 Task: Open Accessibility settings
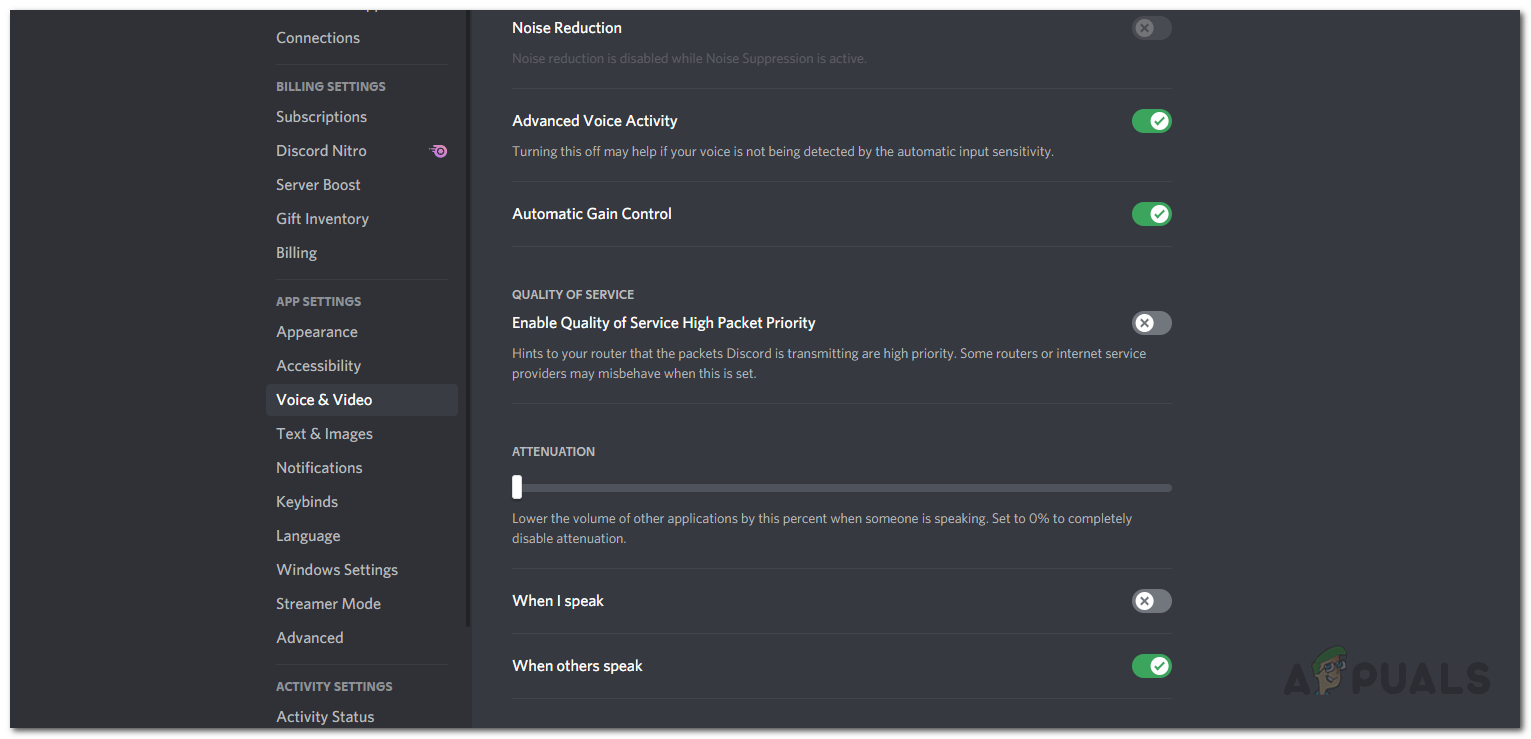(318, 366)
